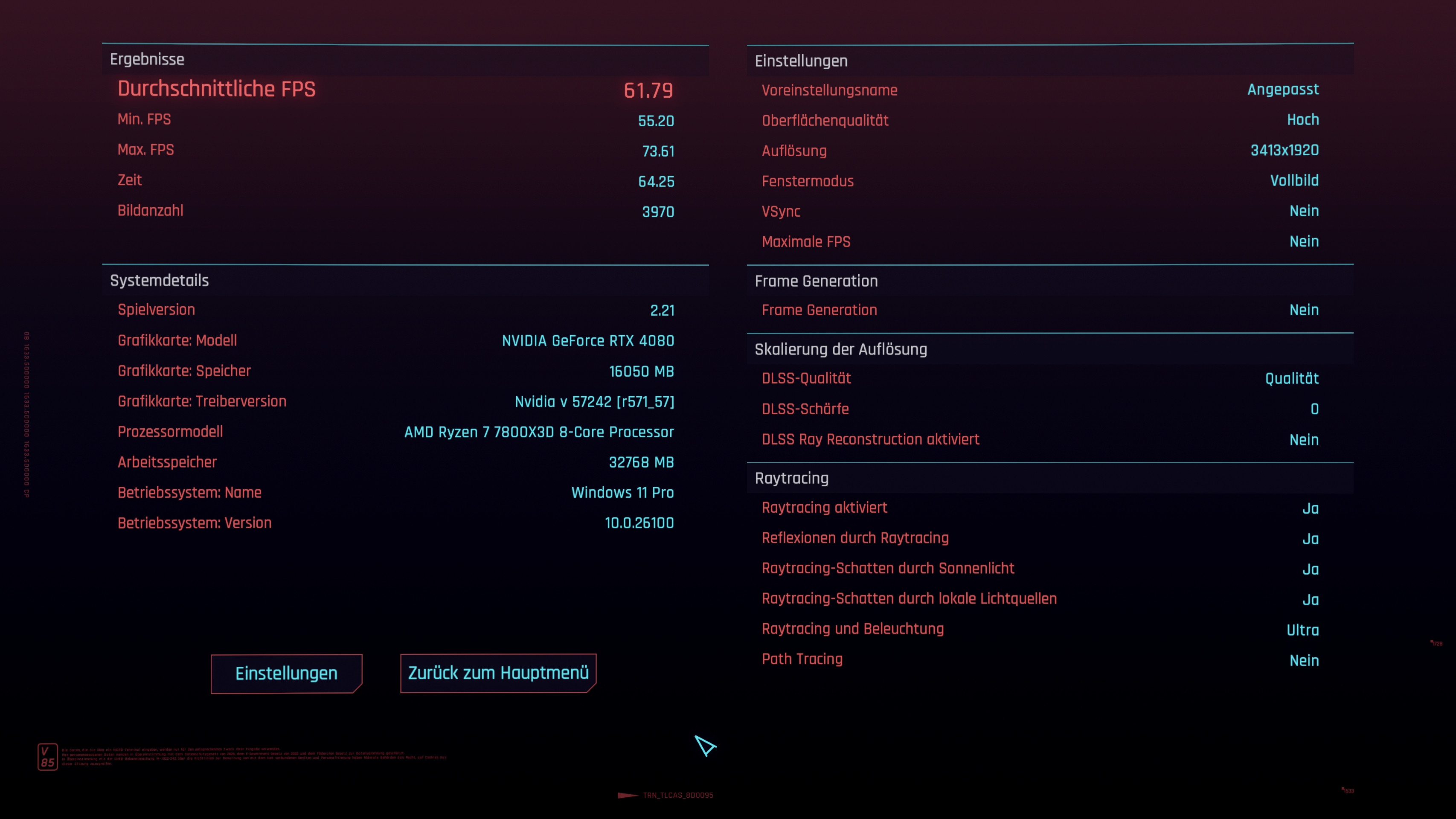Click the TRN_TLCAS_800095 label
The image size is (1456, 819).
(678, 795)
